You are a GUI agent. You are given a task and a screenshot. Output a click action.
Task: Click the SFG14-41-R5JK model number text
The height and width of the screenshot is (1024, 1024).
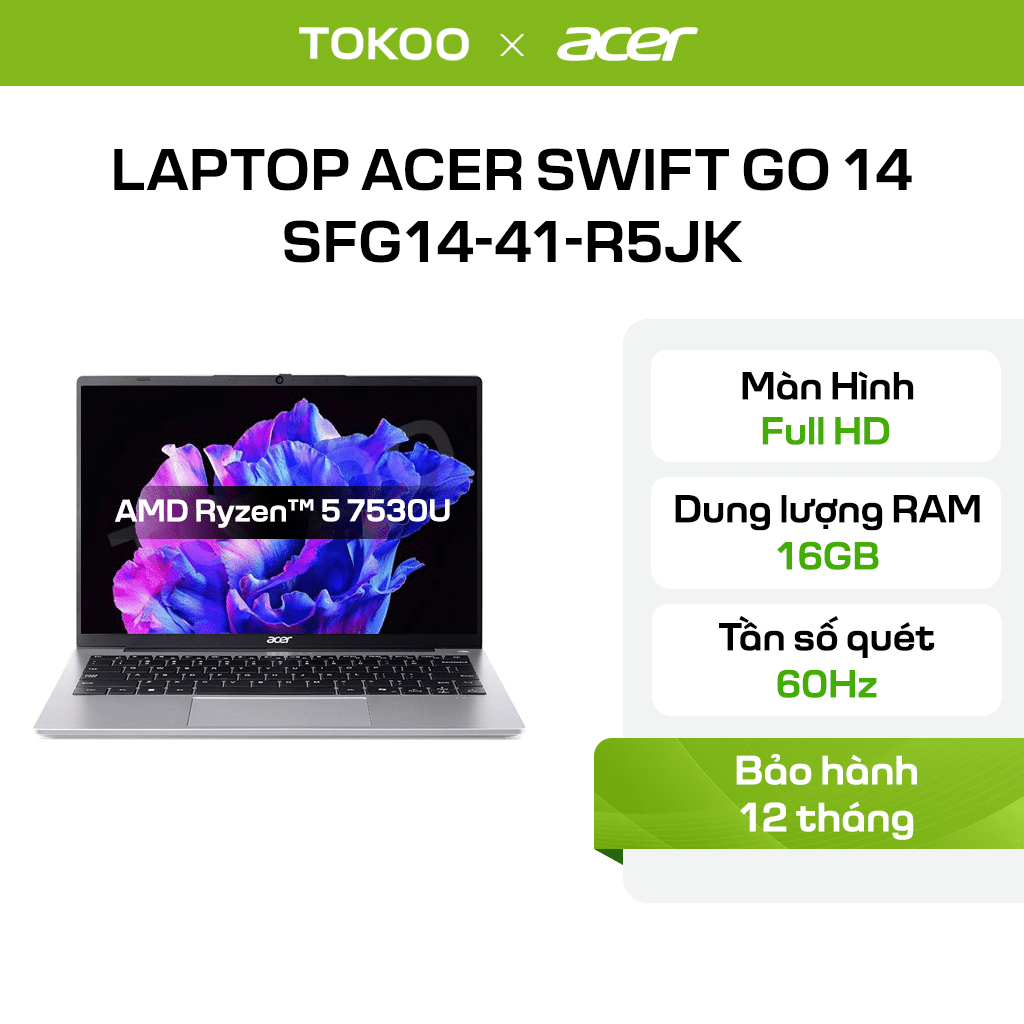tap(513, 242)
